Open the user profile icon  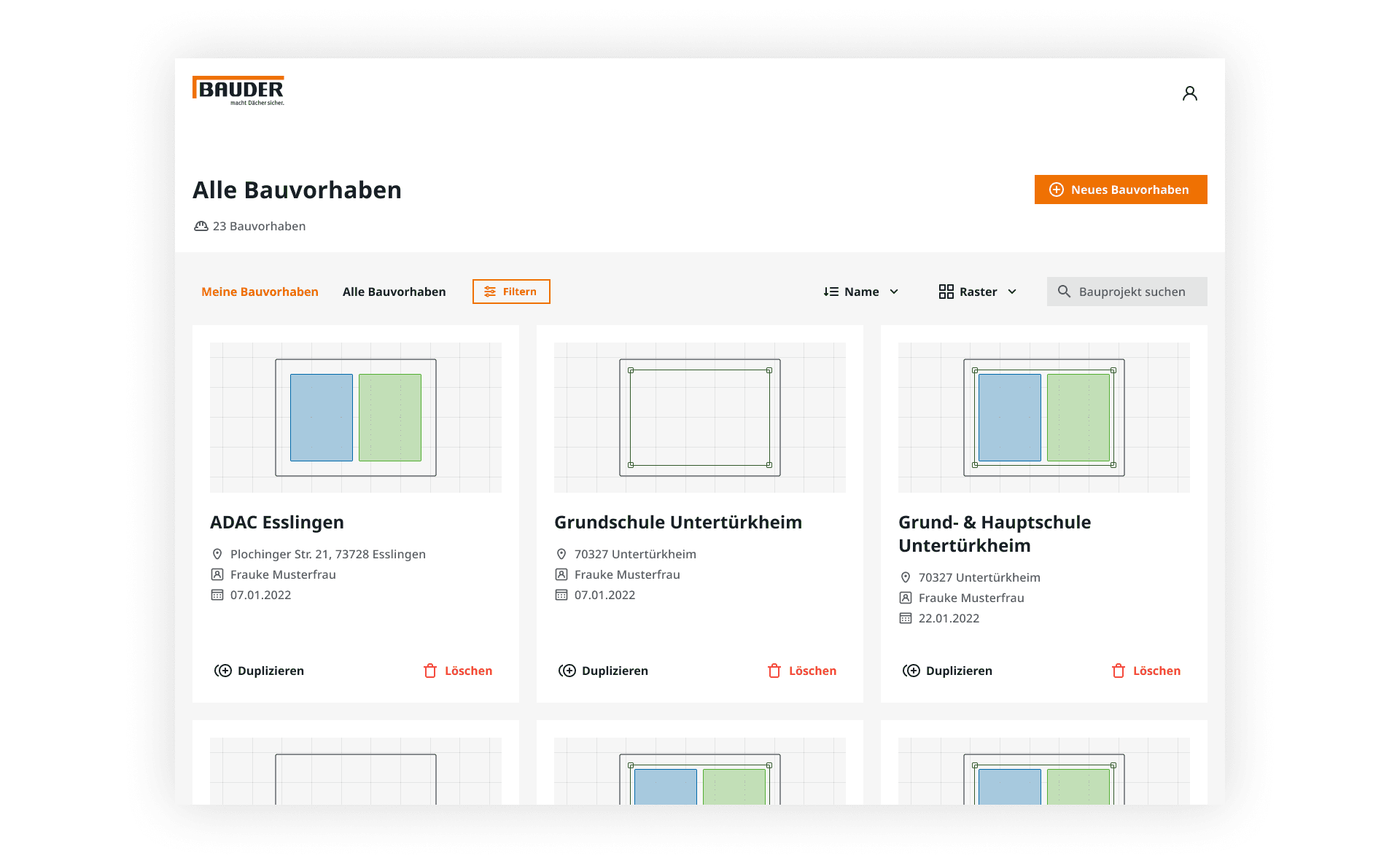[x=1189, y=93]
